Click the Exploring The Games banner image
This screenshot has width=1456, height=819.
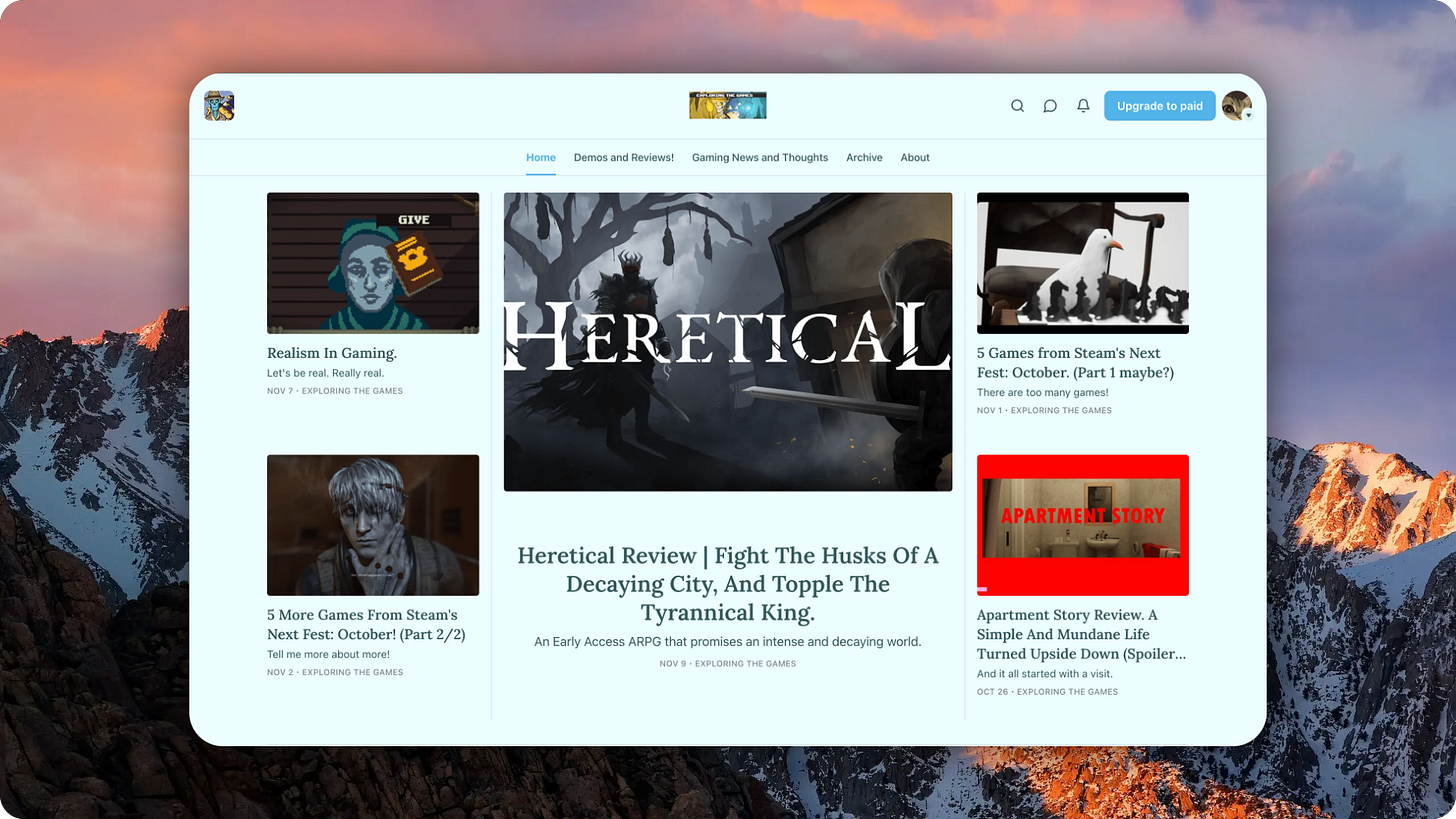727,105
